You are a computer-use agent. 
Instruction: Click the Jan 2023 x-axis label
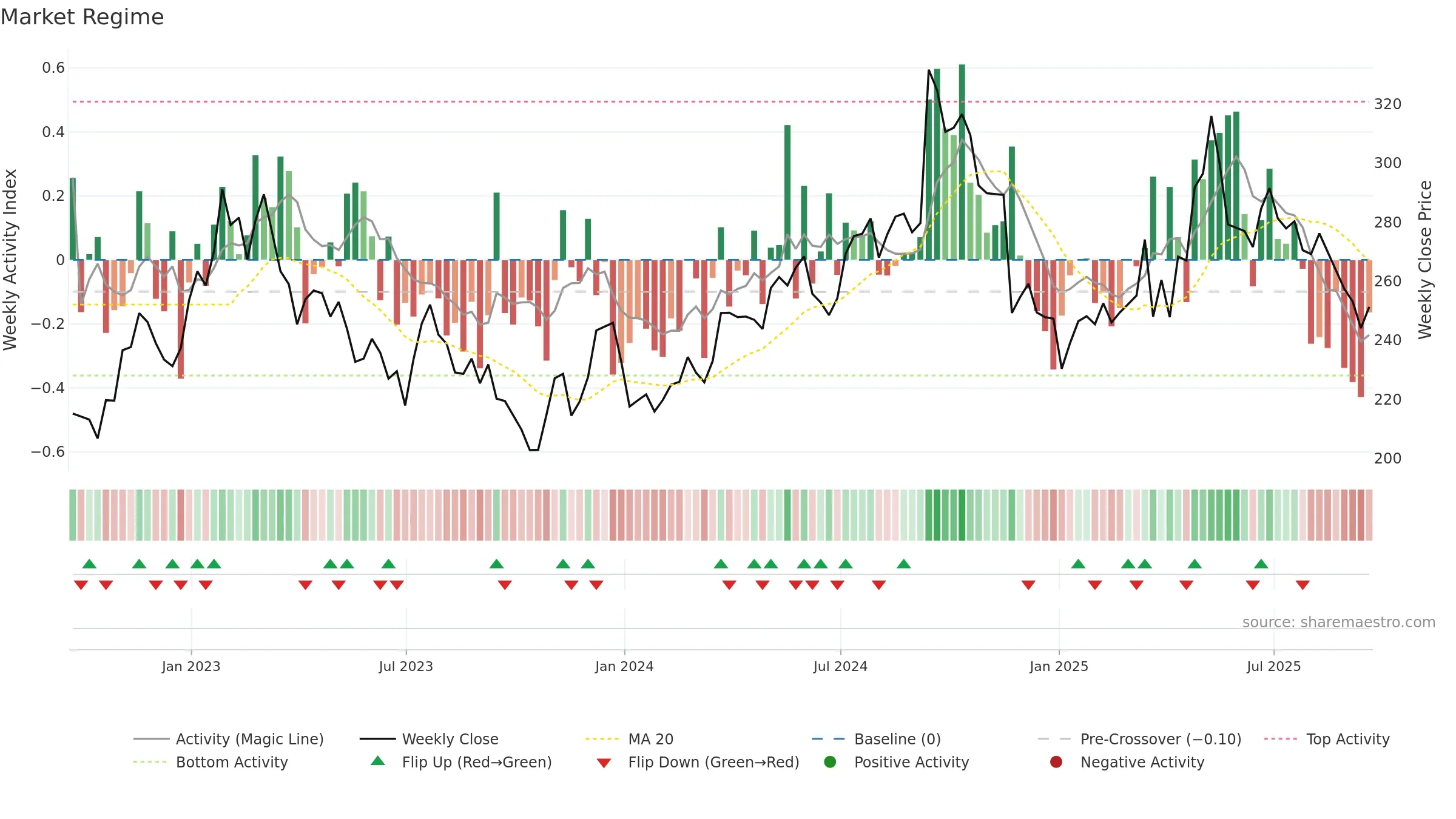pyautogui.click(x=191, y=666)
